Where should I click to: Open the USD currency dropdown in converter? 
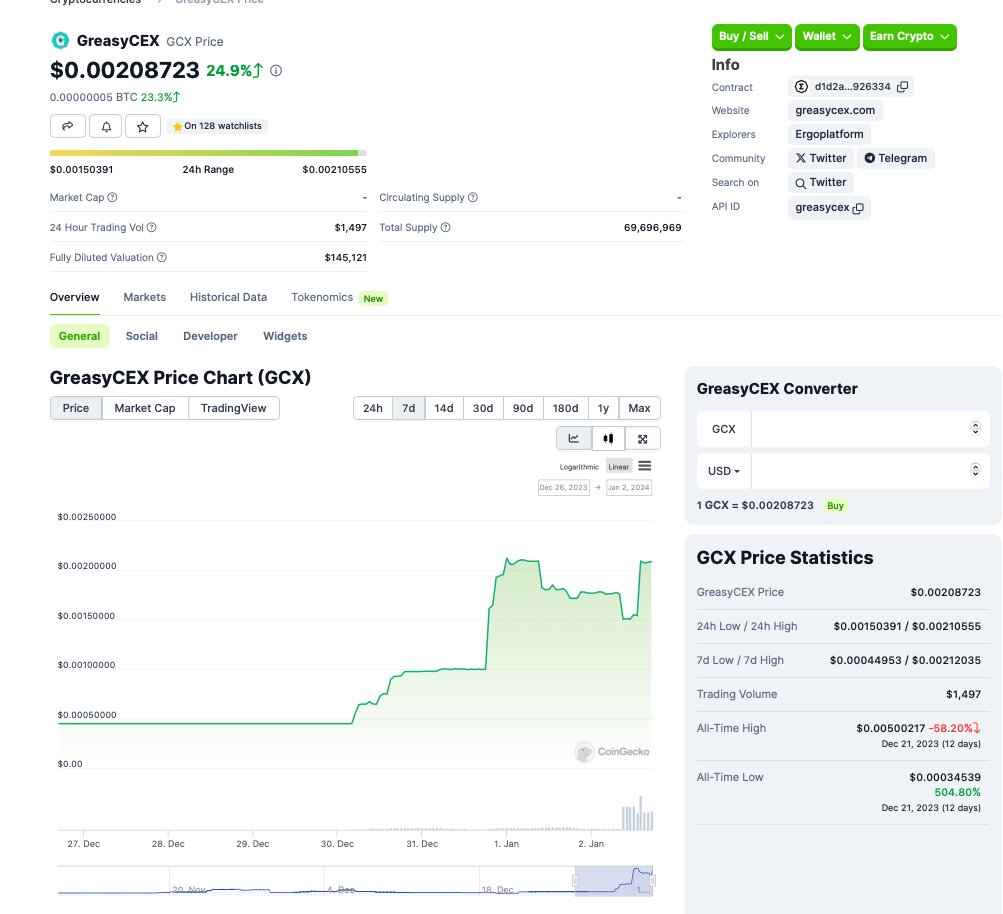click(724, 471)
